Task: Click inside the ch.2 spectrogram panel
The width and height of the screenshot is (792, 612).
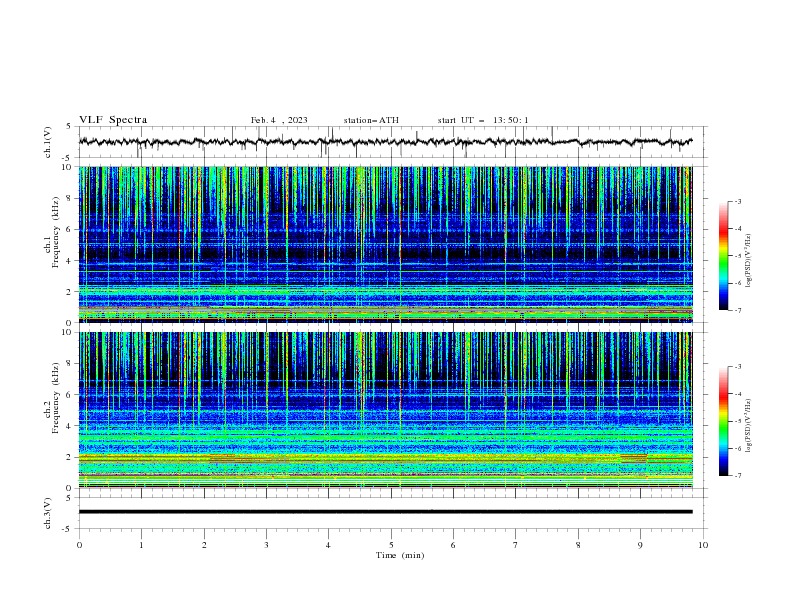Action: [x=385, y=410]
